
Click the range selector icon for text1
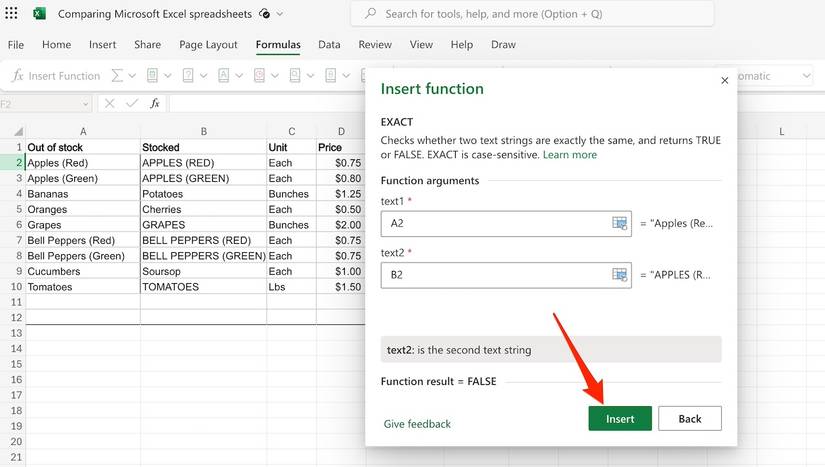coord(619,223)
